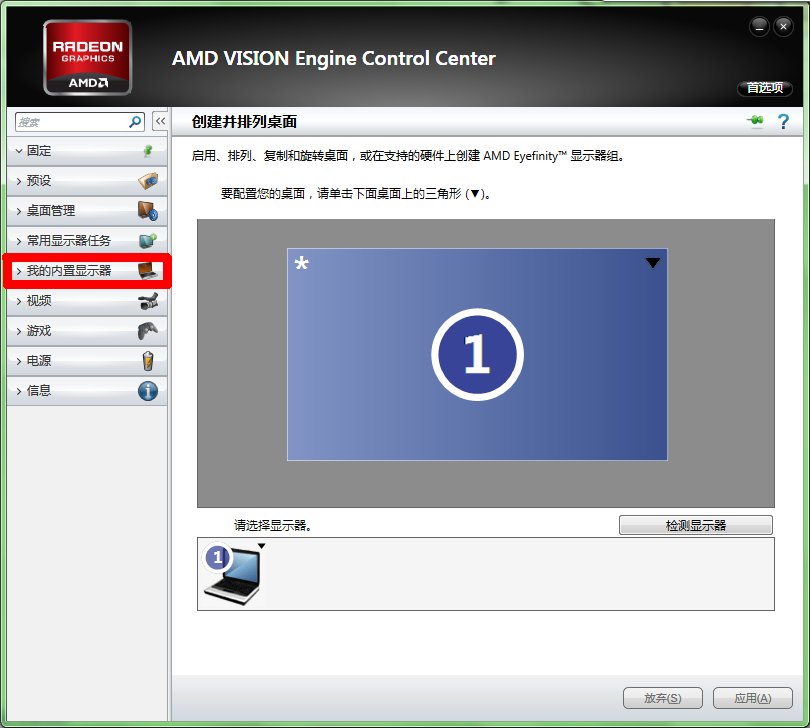Viewport: 810px width, 728px height.
Task: Click the 信息 info icon
Action: pyautogui.click(x=147, y=391)
